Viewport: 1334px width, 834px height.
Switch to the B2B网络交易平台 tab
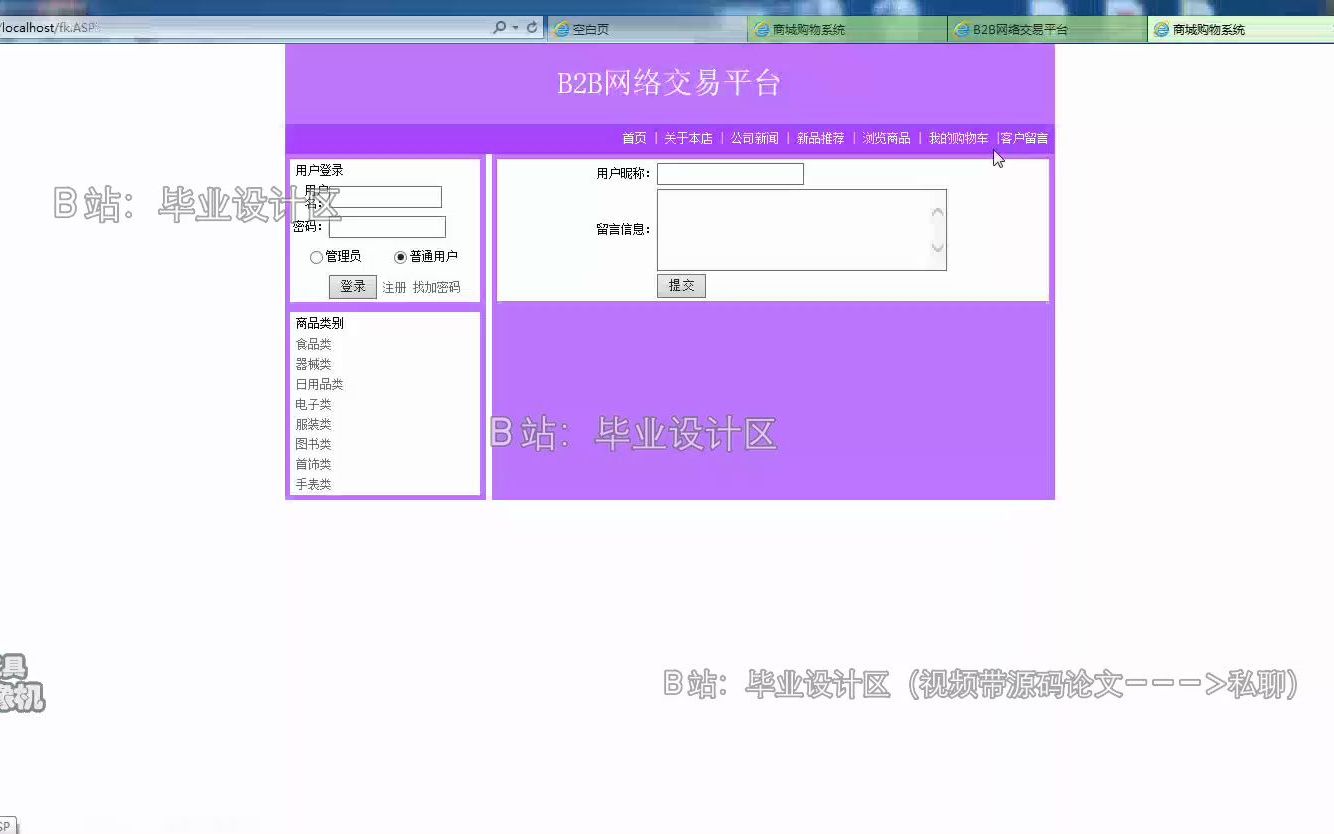click(x=1047, y=29)
